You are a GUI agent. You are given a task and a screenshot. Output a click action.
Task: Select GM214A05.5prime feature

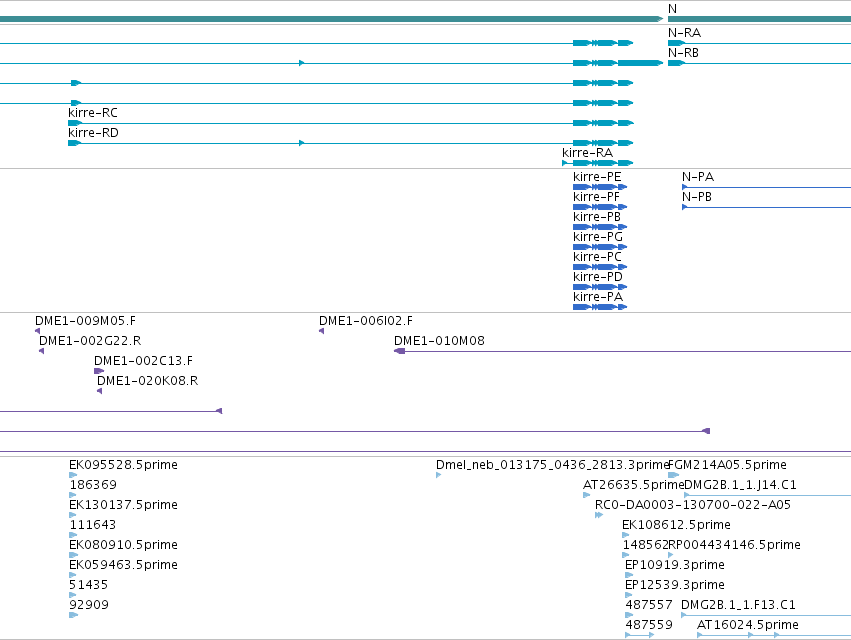(x=727, y=465)
